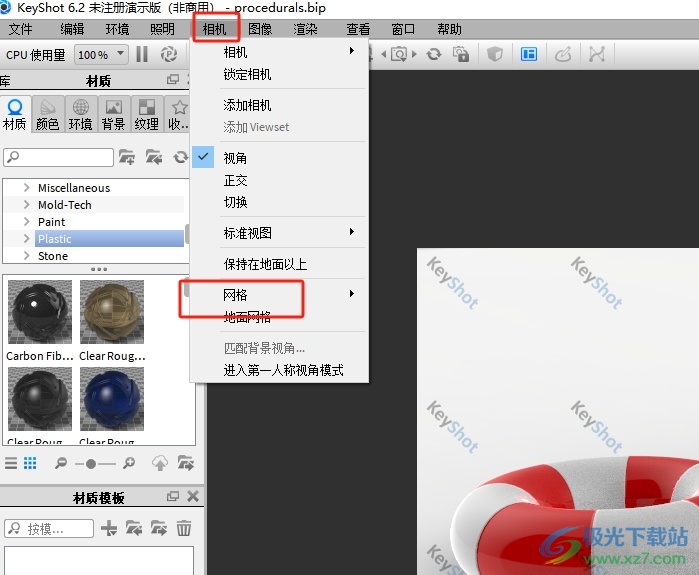This screenshot has height=575, width=699.
Task: Add a new folder in the library
Action: tap(127, 157)
